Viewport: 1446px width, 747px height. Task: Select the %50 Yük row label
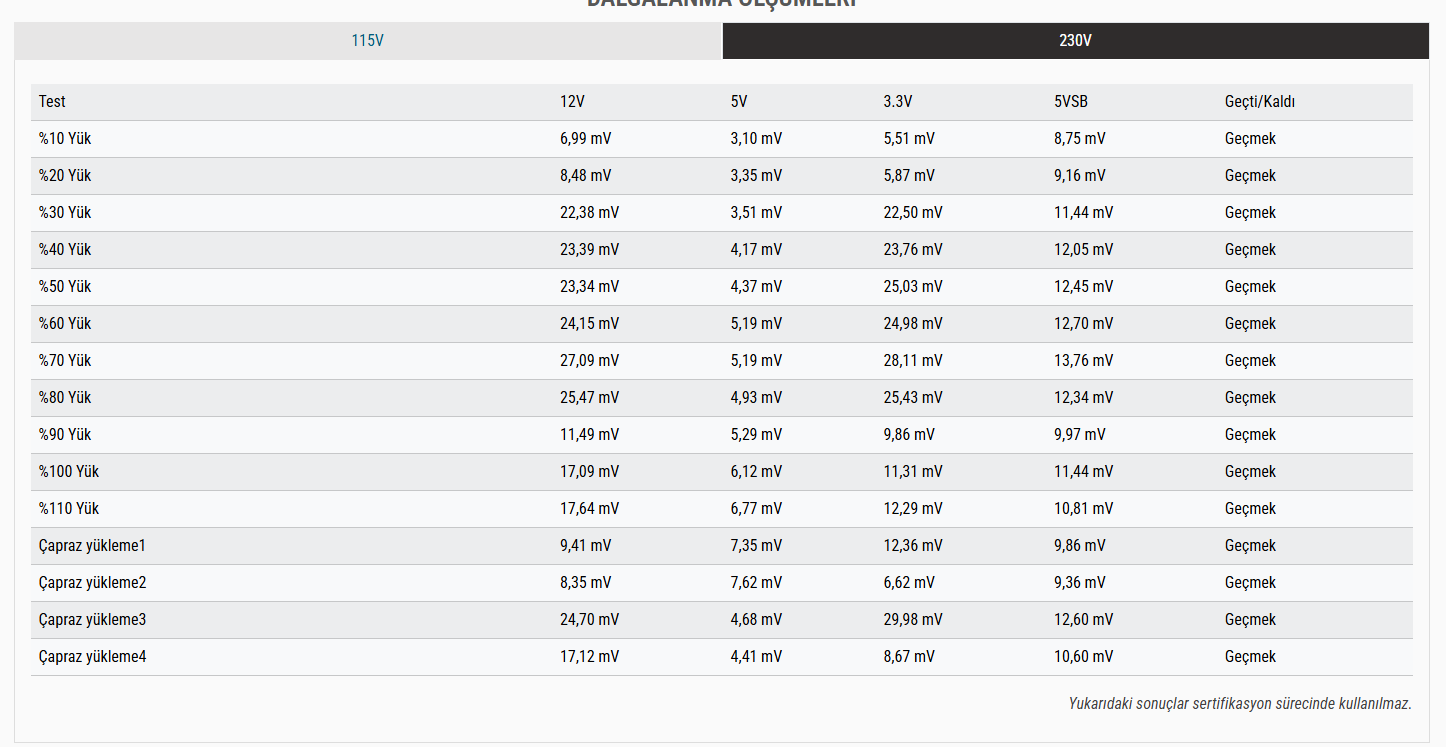(x=65, y=287)
